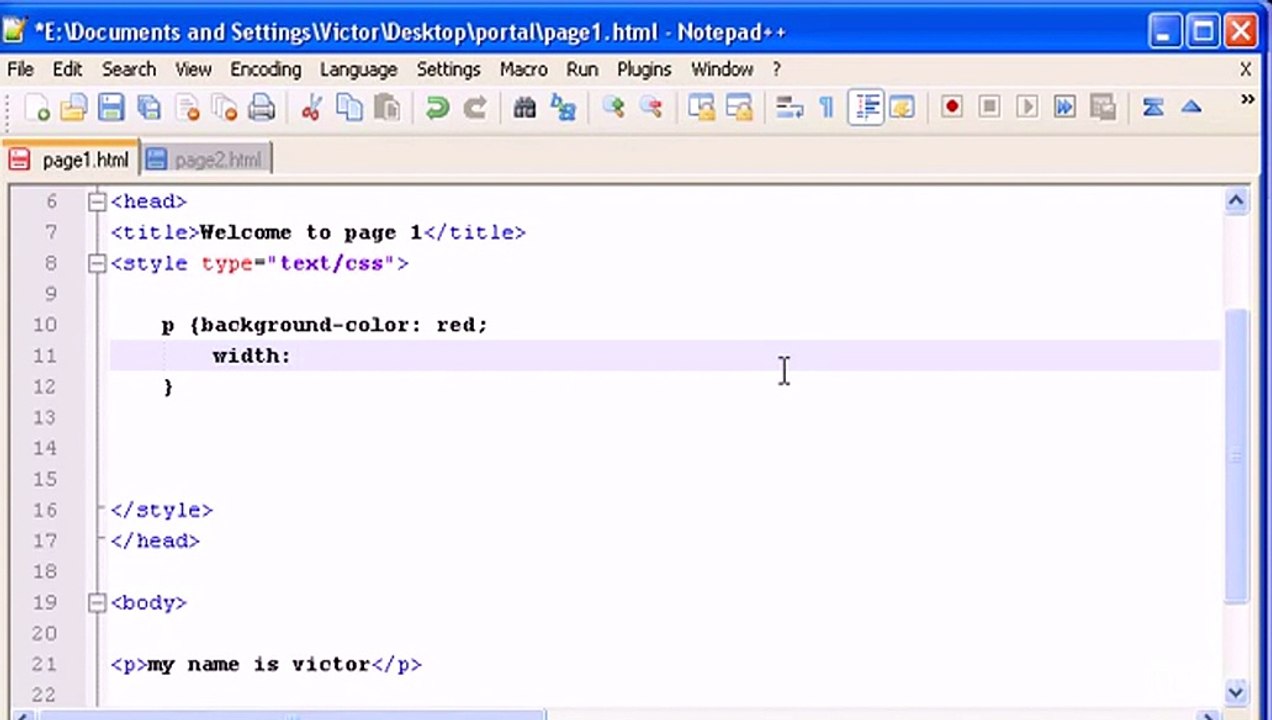Zoom out using the toolbar icon
The height and width of the screenshot is (720, 1272).
pyautogui.click(x=650, y=108)
